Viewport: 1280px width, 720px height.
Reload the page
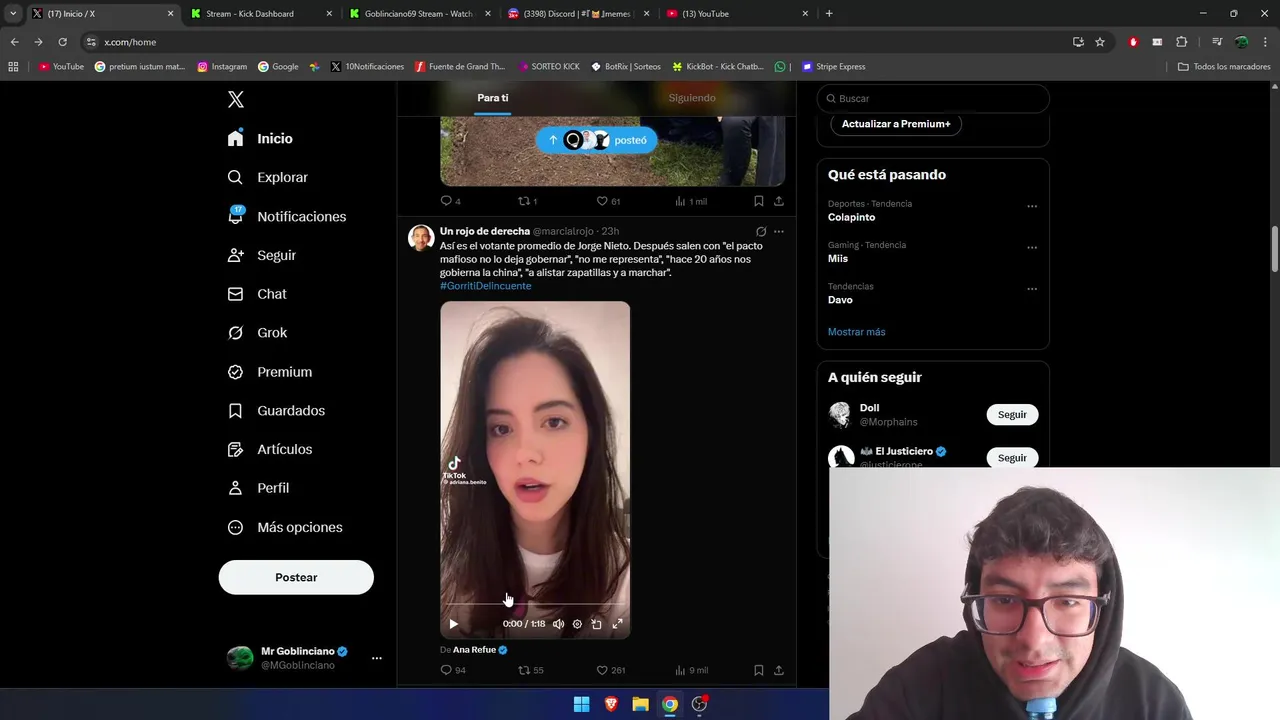(62, 42)
